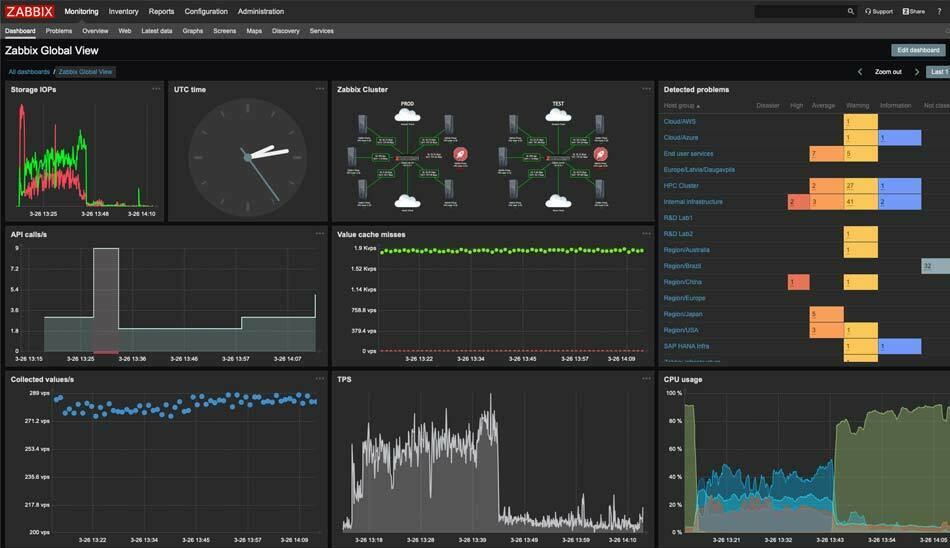This screenshot has height=548, width=950.
Task: Click the orange Average cell of End user services
Action: [826, 154]
